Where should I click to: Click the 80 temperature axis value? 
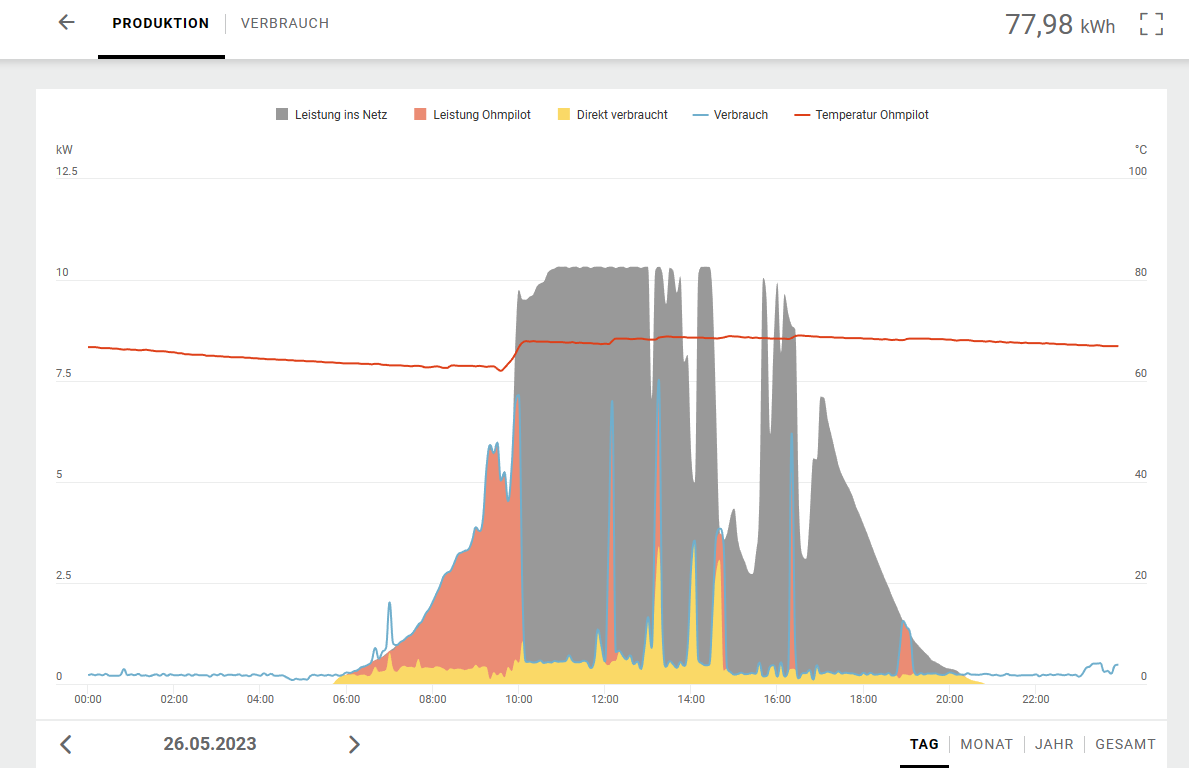(x=1140, y=272)
